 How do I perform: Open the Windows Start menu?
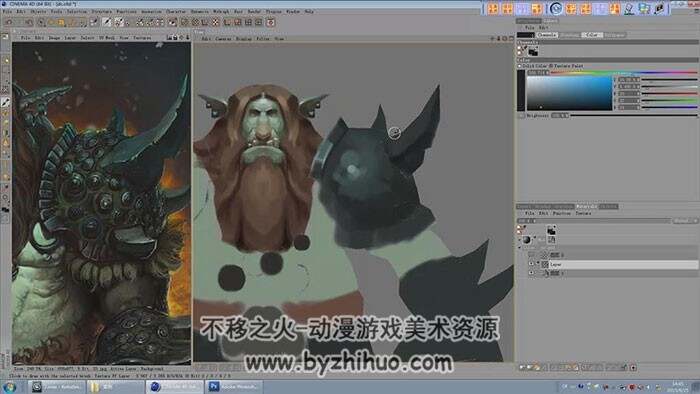[x=9, y=387]
